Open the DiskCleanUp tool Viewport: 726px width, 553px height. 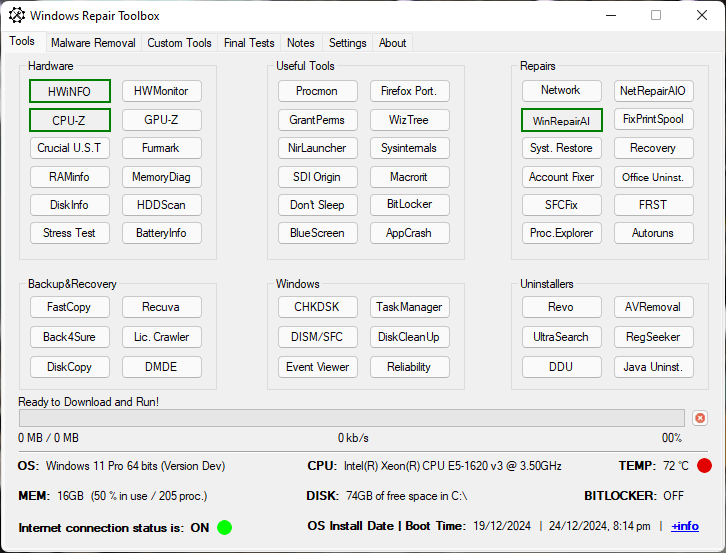(409, 337)
